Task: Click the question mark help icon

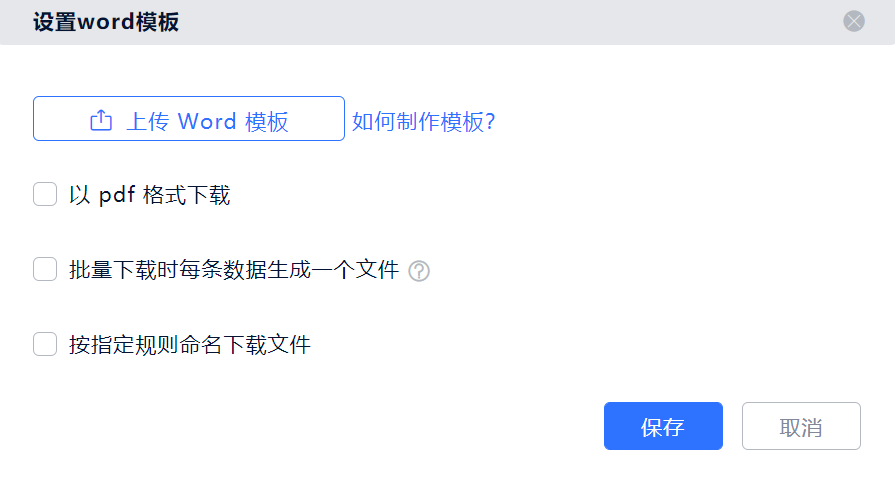Action: (x=419, y=271)
